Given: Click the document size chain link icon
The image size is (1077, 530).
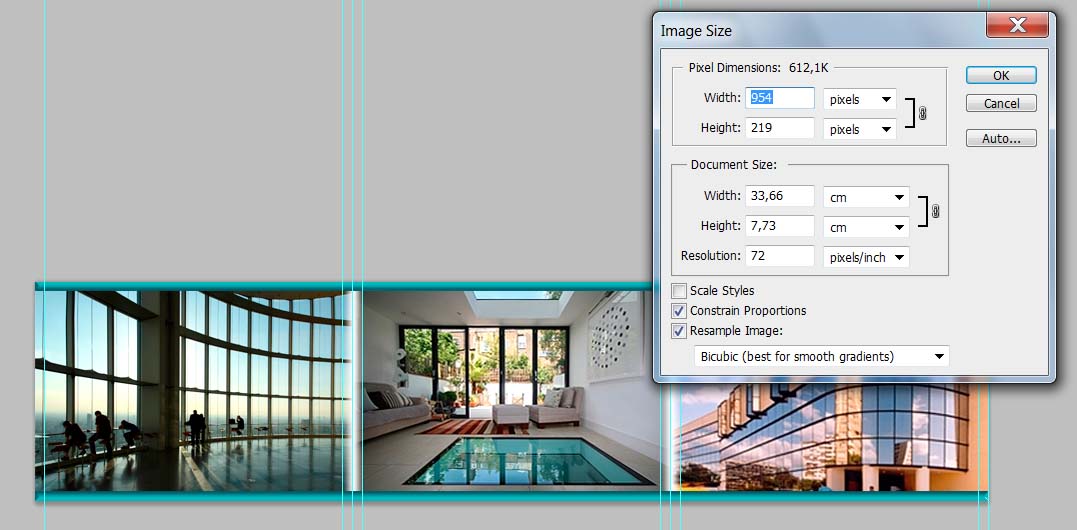Looking at the screenshot, I should (x=935, y=211).
